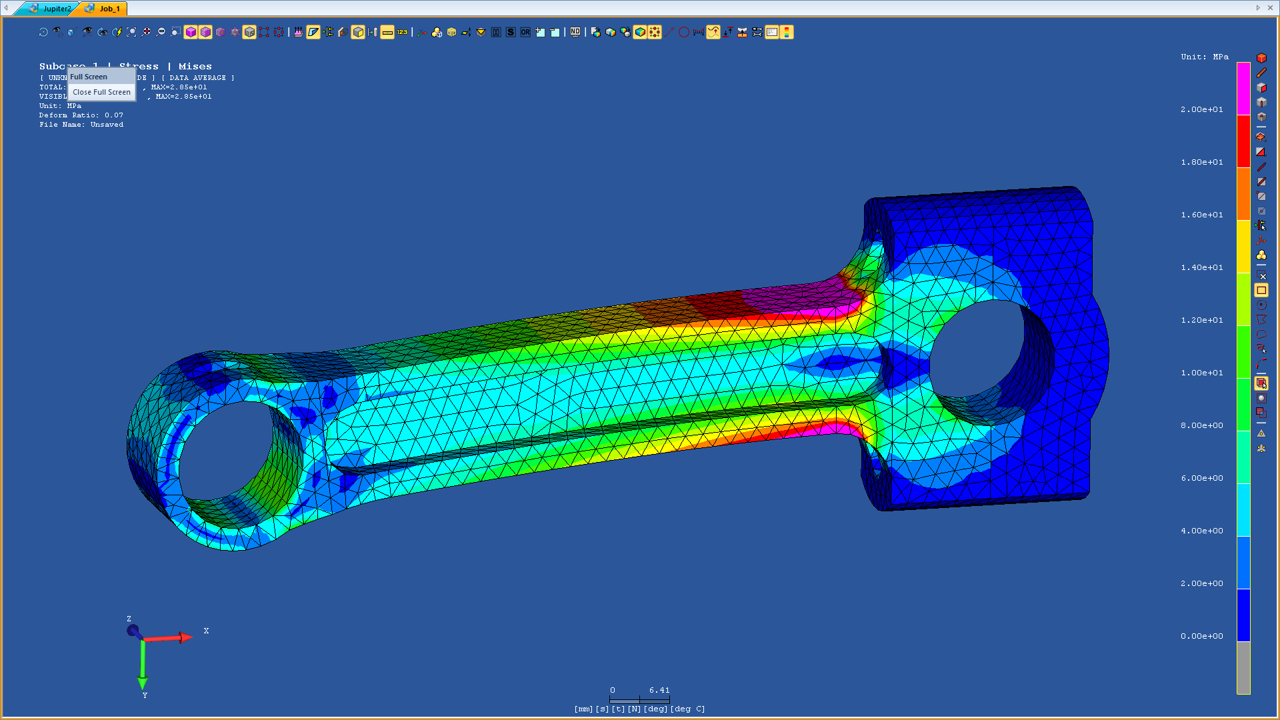Toggle the rectangle selection mode in sidebar
Screen dimensions: 1280x720
[1261, 290]
